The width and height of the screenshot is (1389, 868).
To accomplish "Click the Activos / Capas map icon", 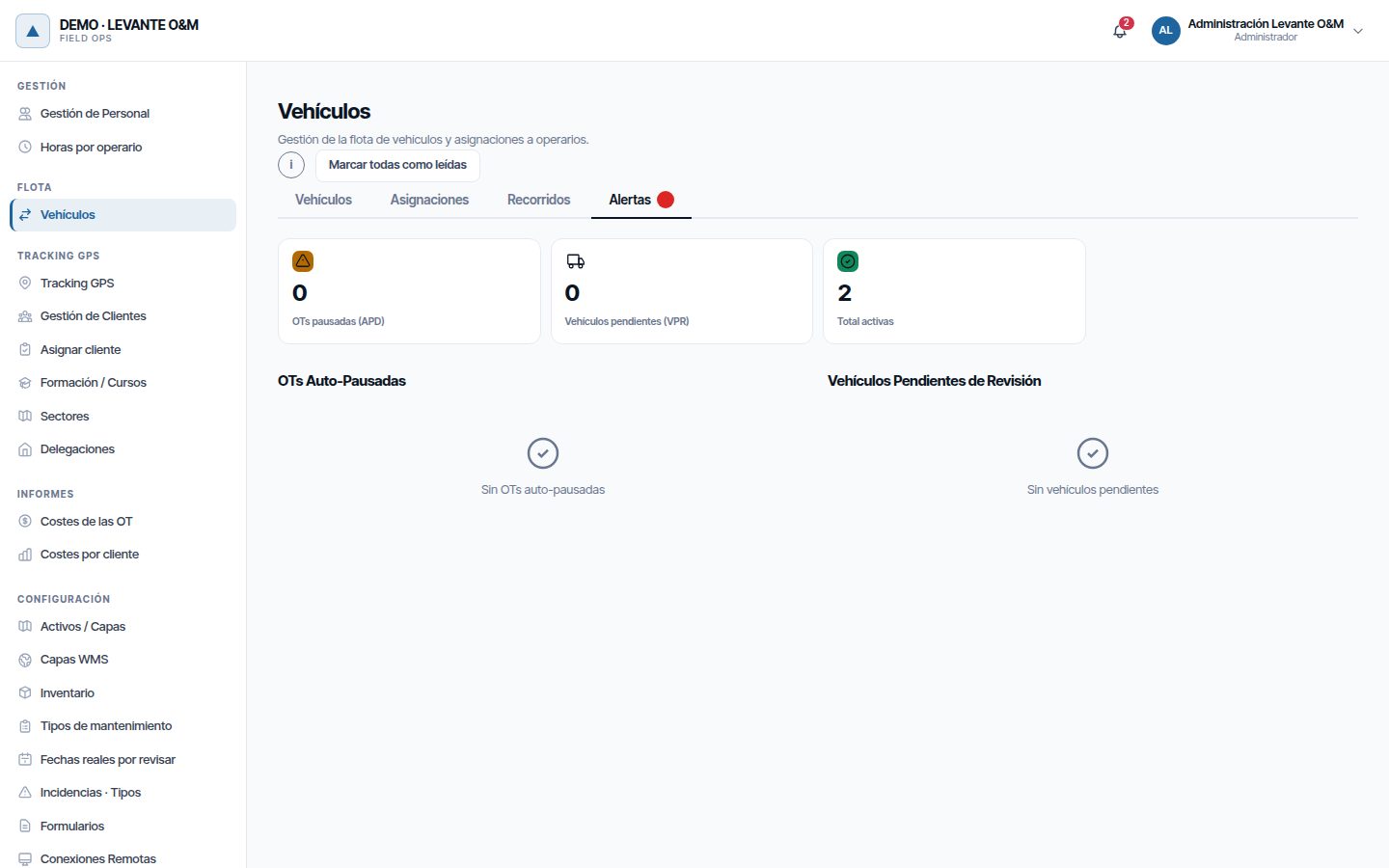I will point(25,627).
